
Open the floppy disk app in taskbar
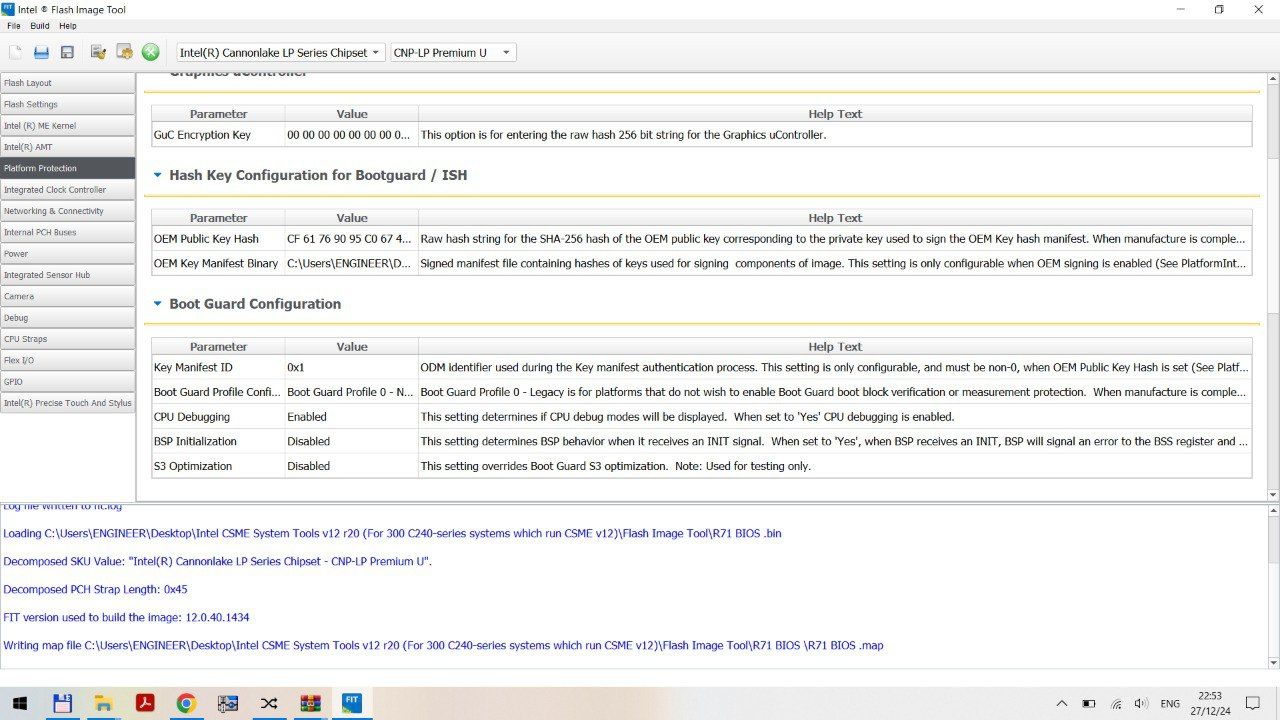coord(62,703)
